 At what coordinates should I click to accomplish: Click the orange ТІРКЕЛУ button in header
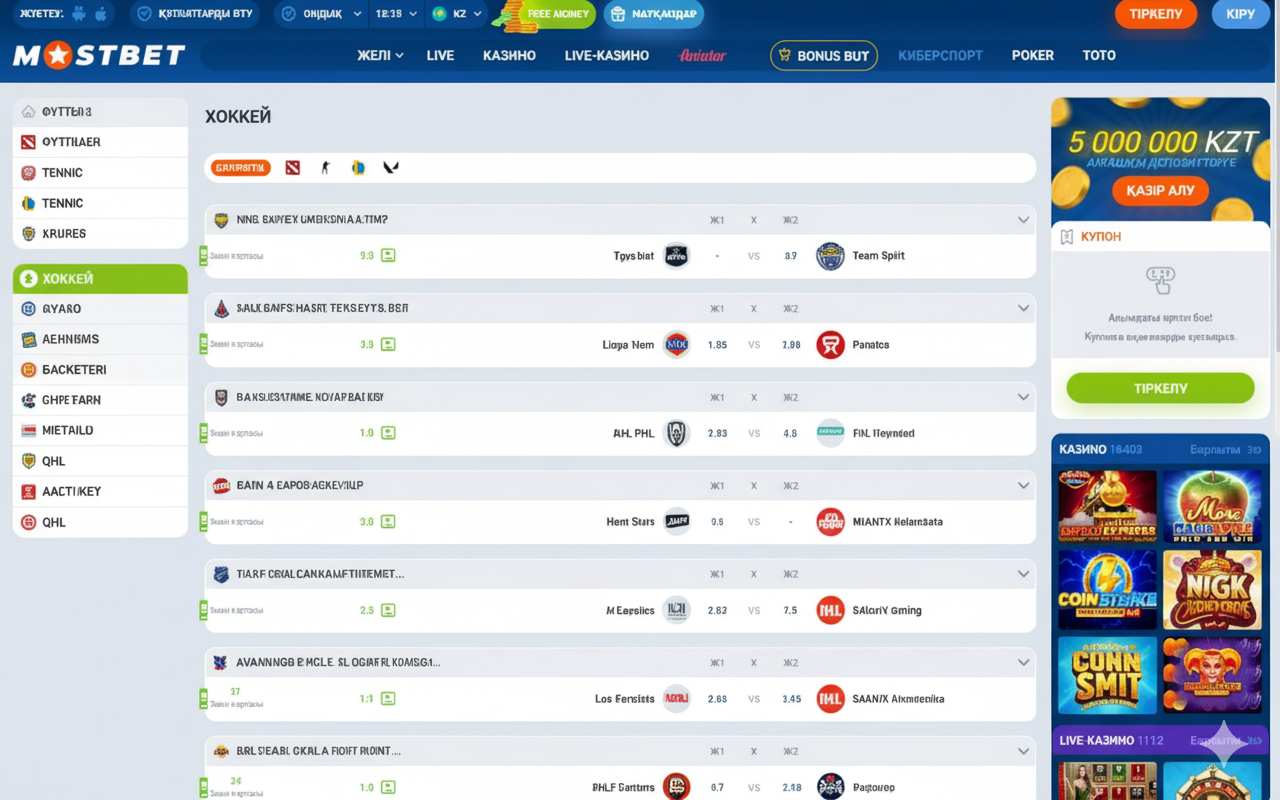tap(1156, 14)
